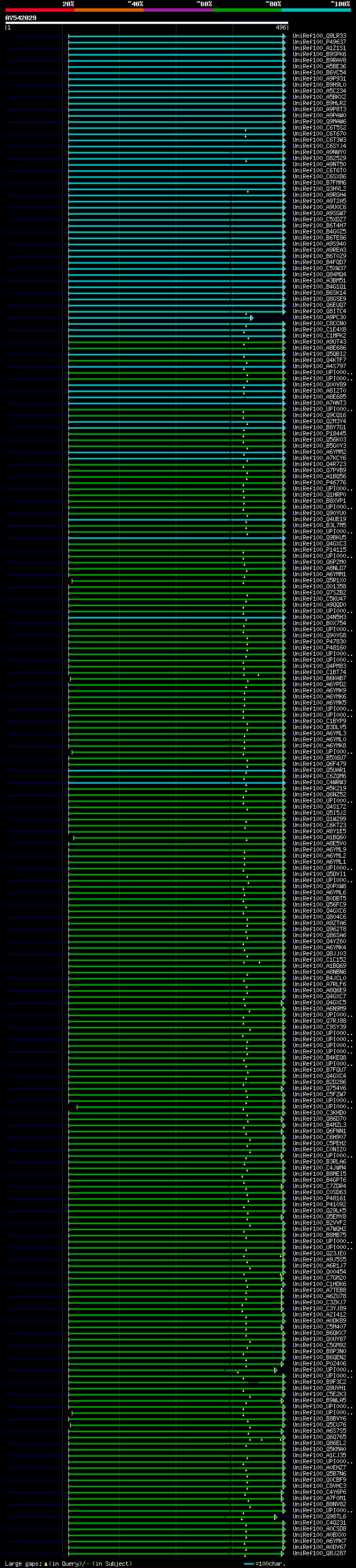Select label UniRef100_A5C234
Viewport: 356px width, 1568px height.
[x=319, y=91]
